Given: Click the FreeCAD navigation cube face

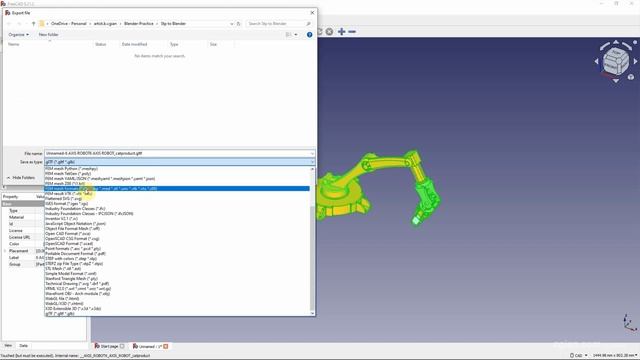Looking at the screenshot, I should tap(616, 61).
